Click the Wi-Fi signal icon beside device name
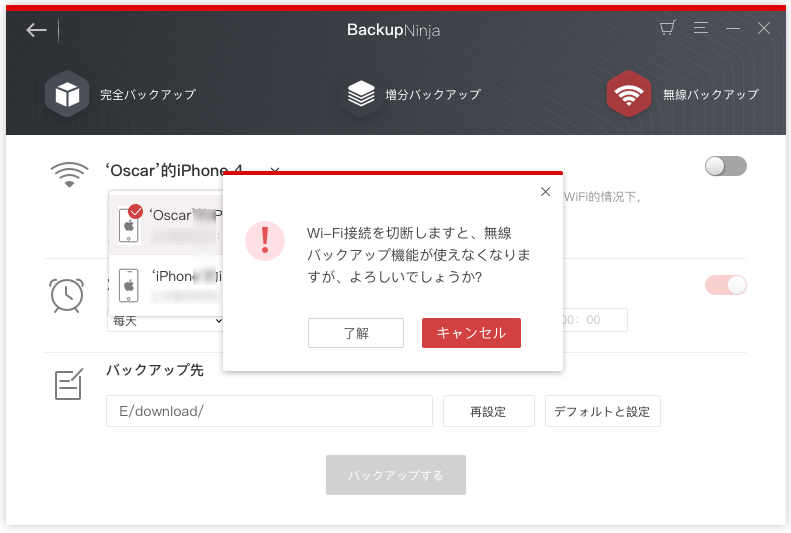The width and height of the screenshot is (791, 533). (70, 174)
